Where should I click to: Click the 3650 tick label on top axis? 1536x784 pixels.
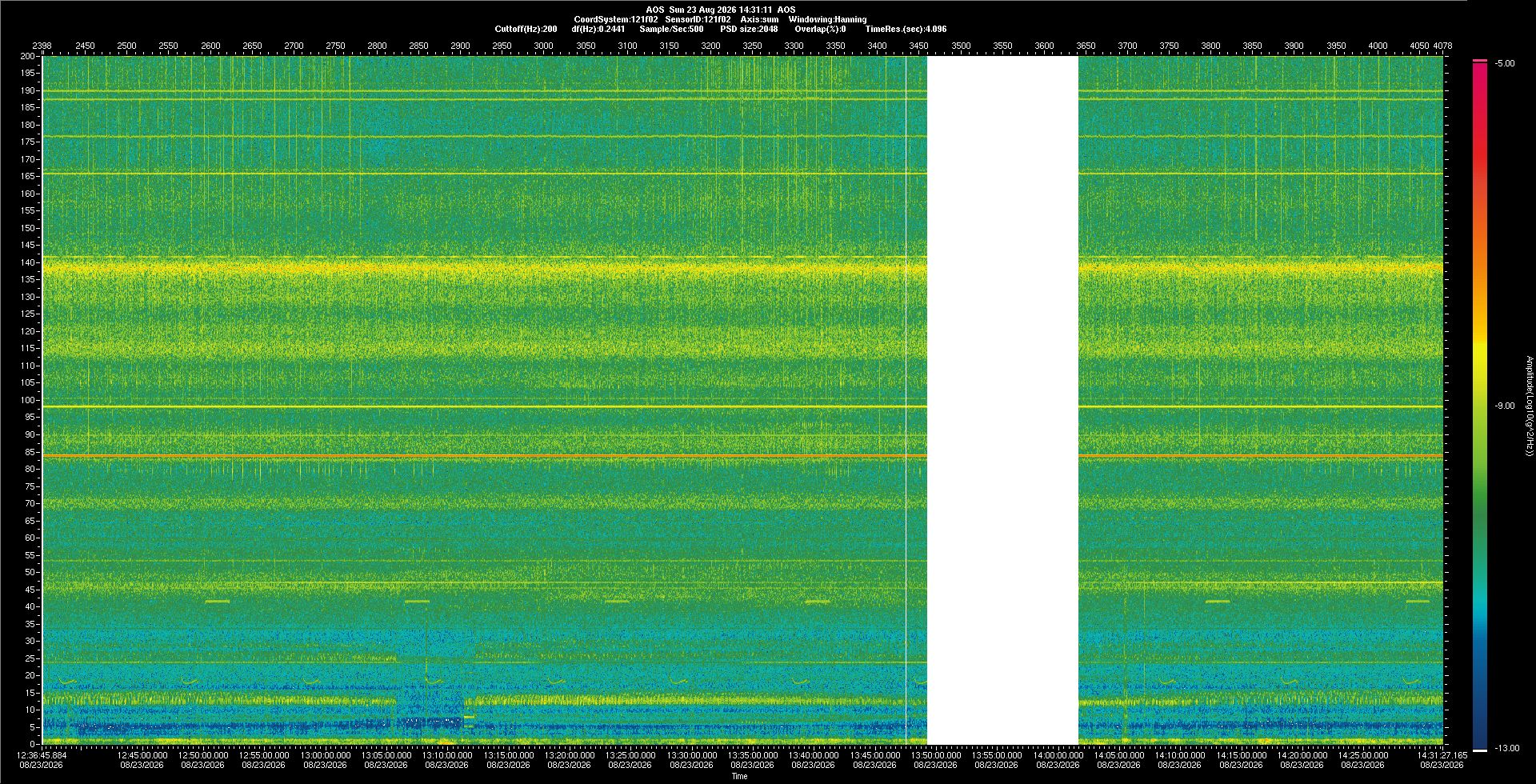point(1086,46)
